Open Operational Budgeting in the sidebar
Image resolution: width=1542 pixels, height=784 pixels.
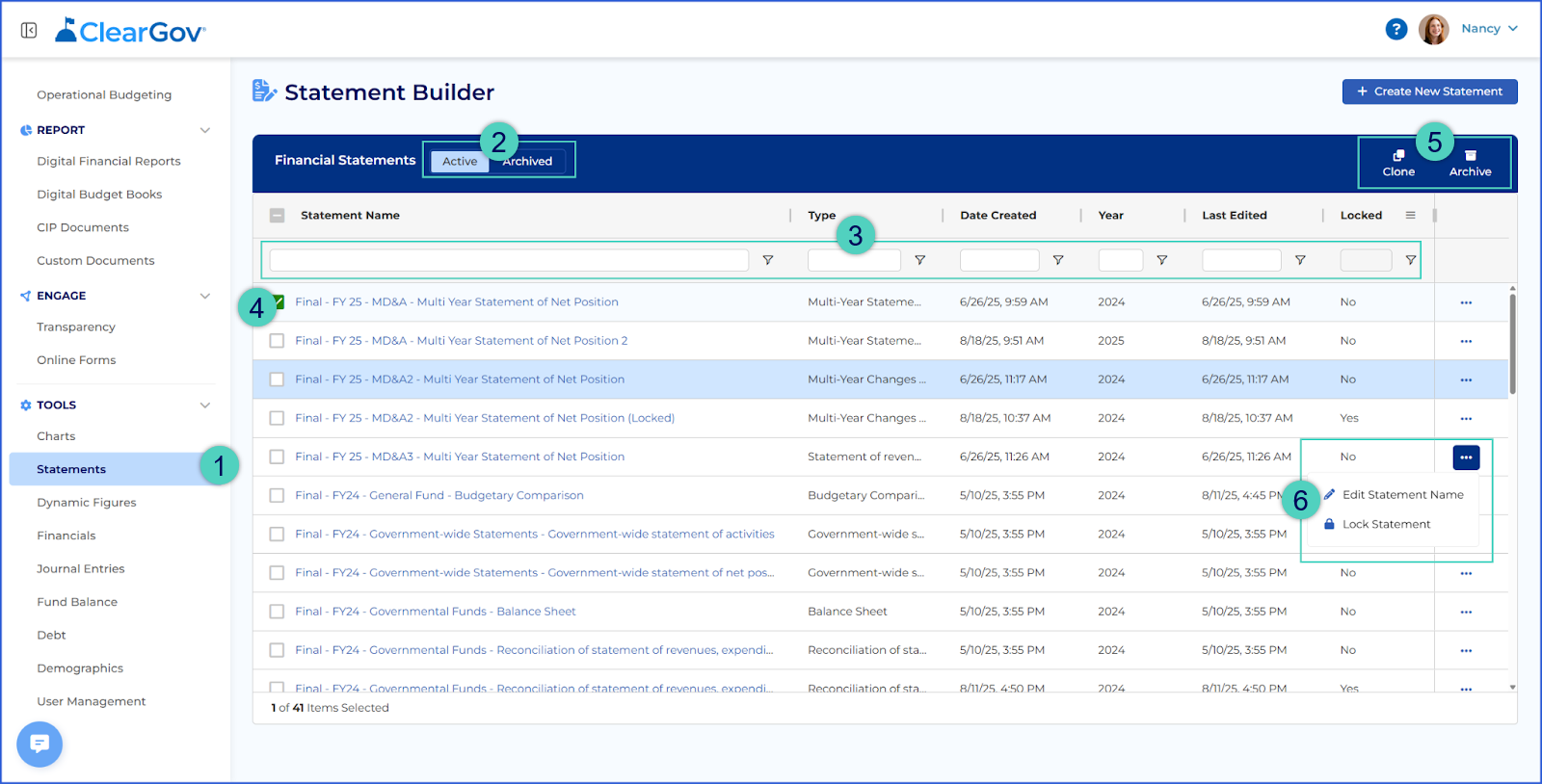(104, 95)
